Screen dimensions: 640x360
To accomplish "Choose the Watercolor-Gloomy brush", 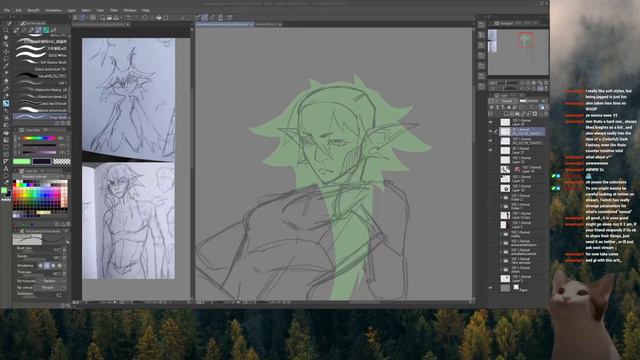I will click(x=41, y=90).
